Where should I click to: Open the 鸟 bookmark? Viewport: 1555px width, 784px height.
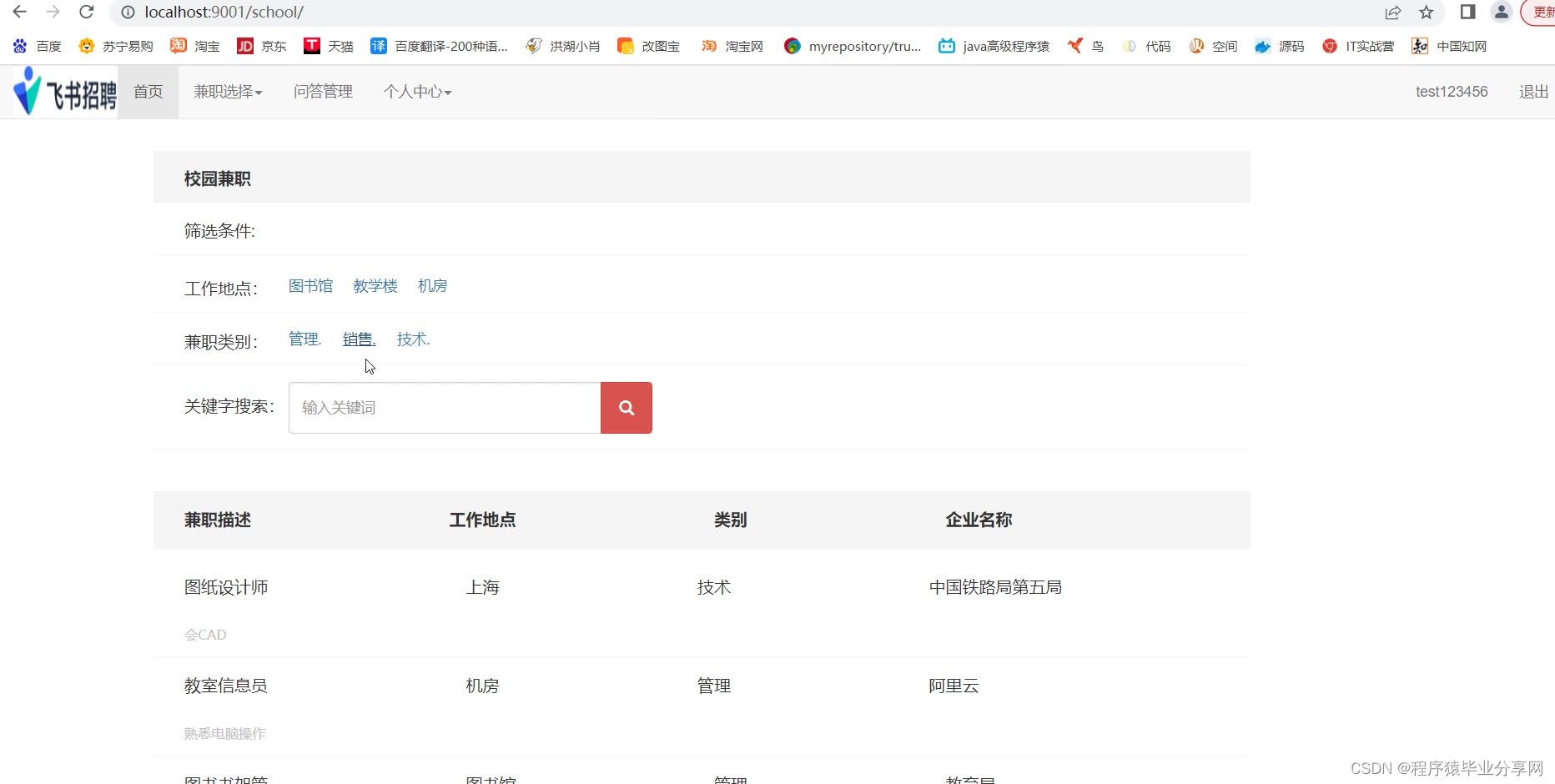(x=1086, y=46)
